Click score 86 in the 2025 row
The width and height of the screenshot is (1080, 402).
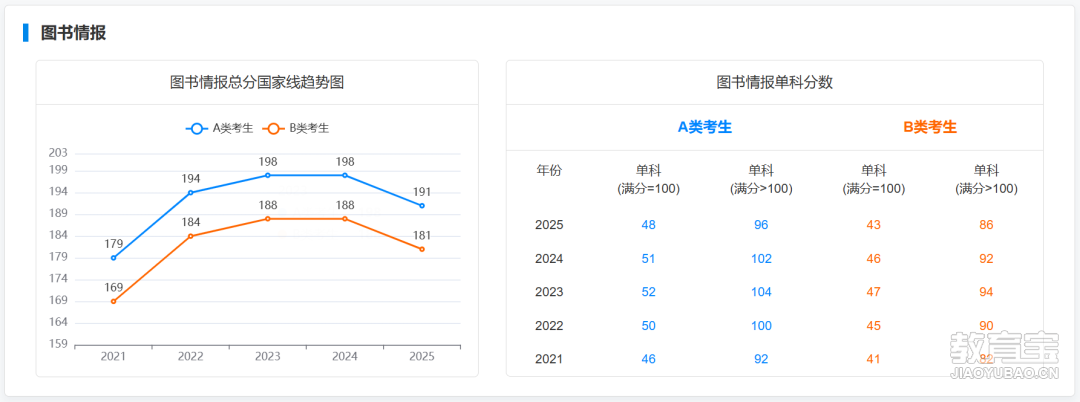[986, 225]
